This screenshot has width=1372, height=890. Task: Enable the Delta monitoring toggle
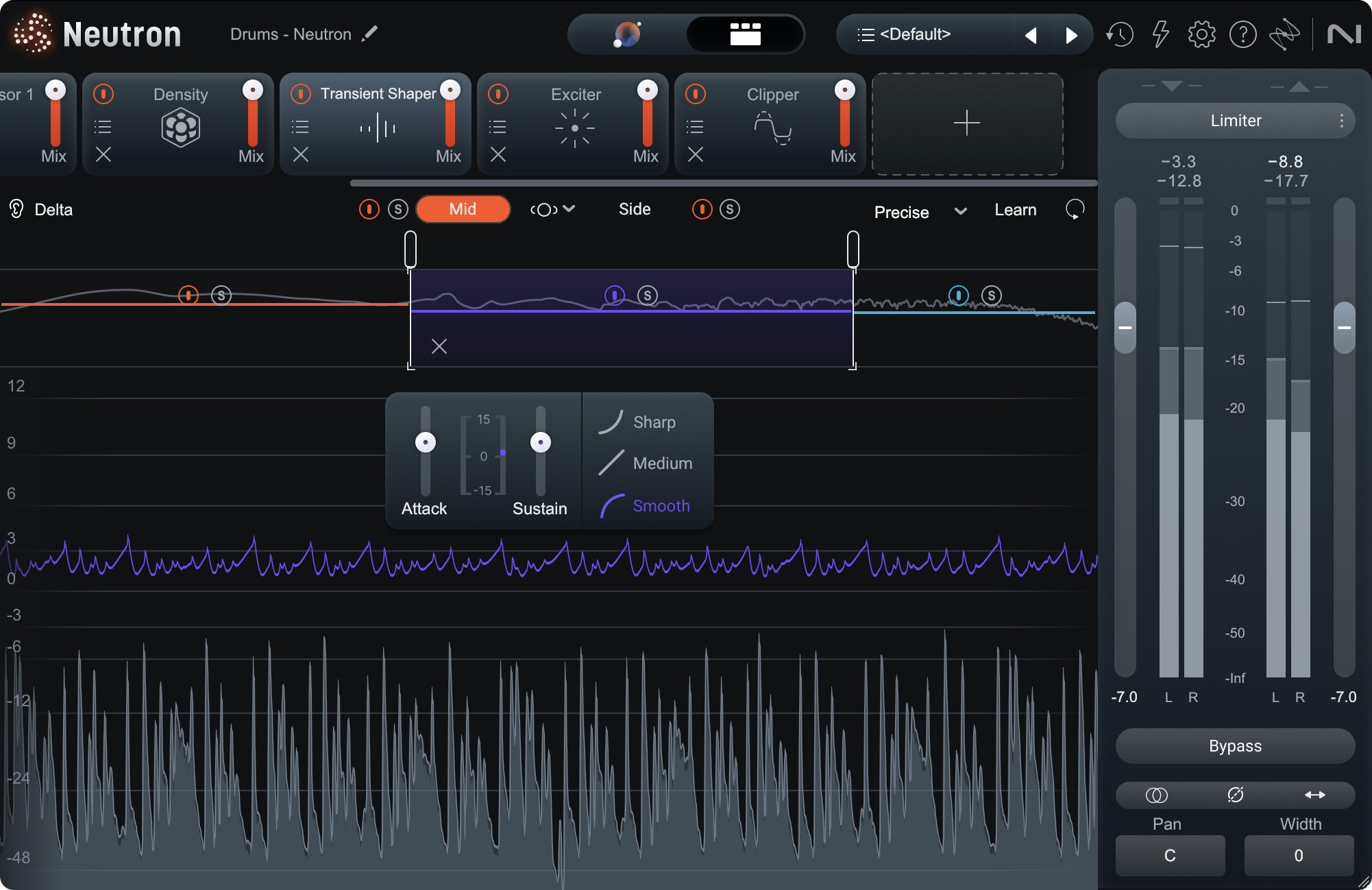pos(15,209)
